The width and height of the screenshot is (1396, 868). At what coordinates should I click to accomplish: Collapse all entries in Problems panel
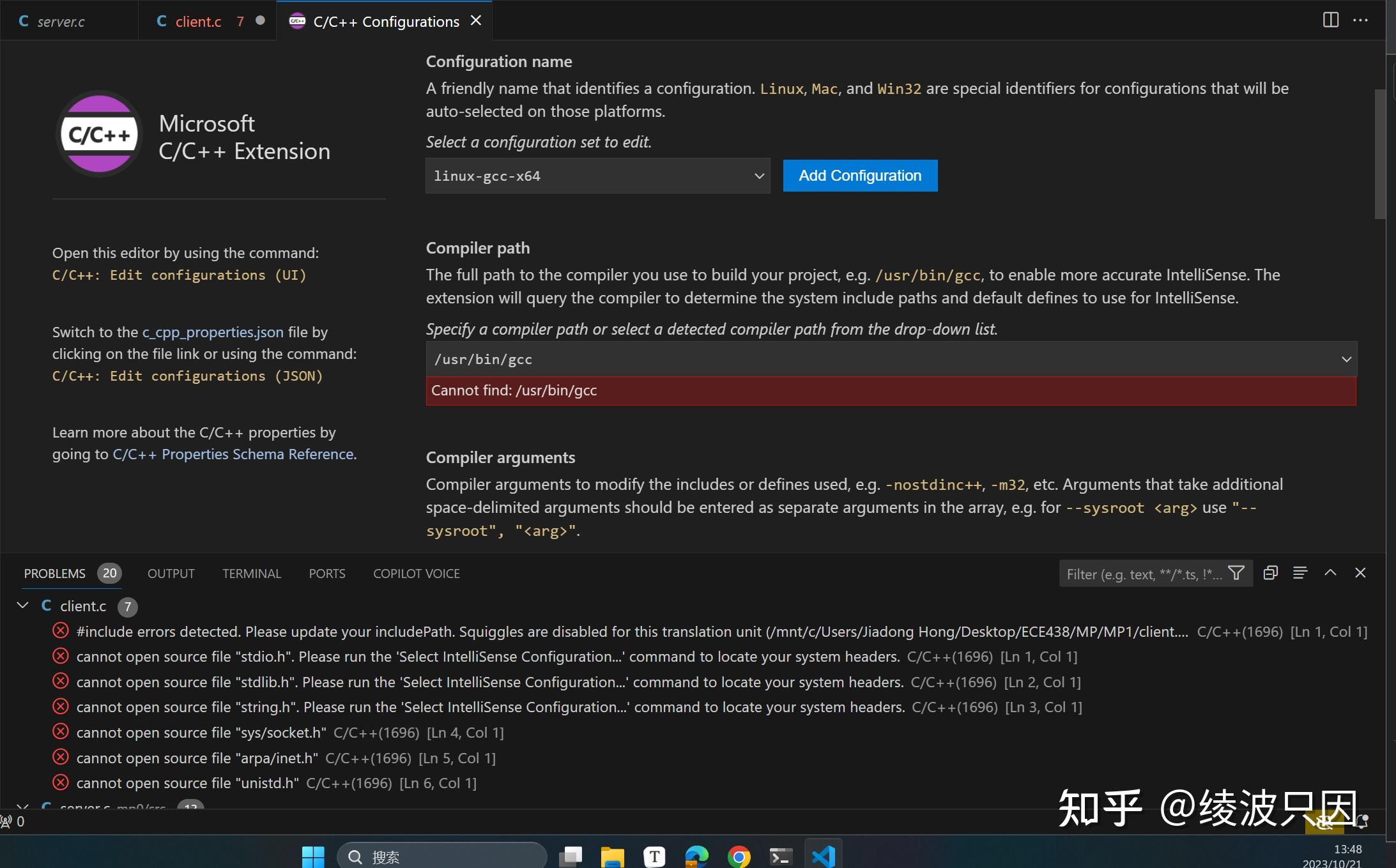pos(1331,573)
